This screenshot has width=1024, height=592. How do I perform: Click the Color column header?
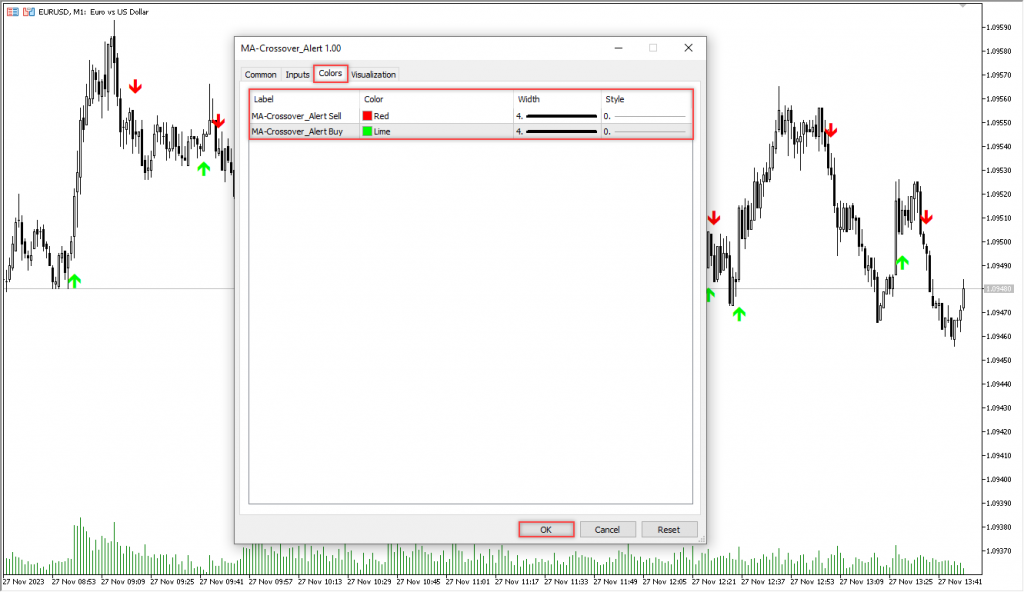tap(436, 99)
